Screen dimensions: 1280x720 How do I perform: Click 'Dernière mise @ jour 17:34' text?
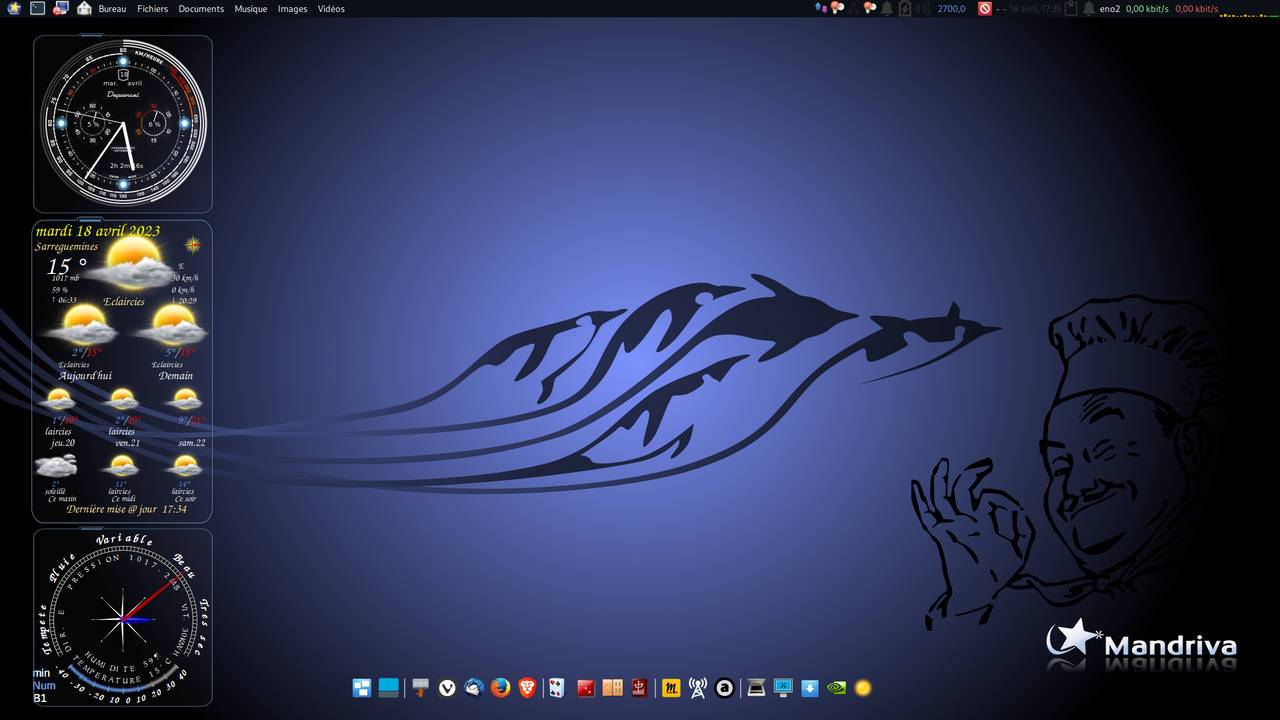pyautogui.click(x=126, y=509)
